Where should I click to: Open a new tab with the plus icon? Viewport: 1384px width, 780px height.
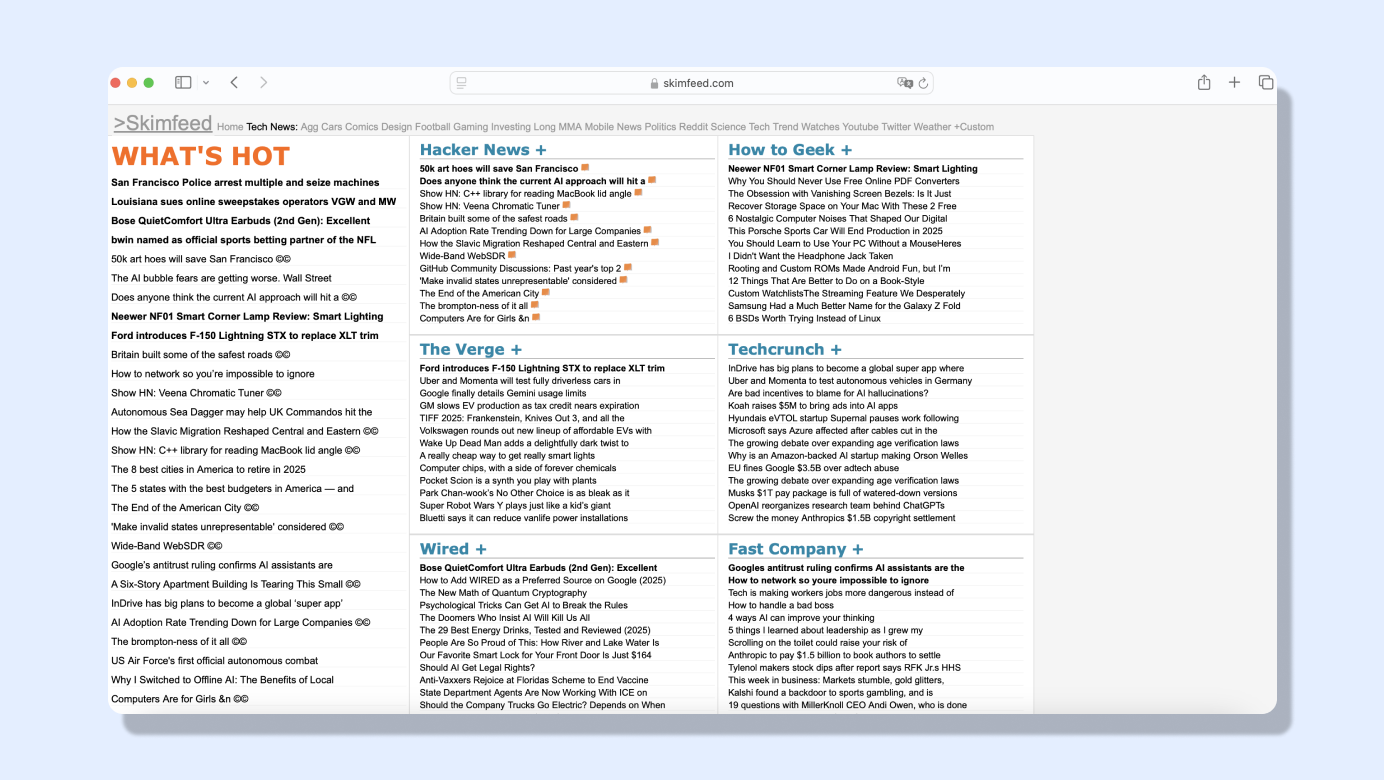point(1235,83)
